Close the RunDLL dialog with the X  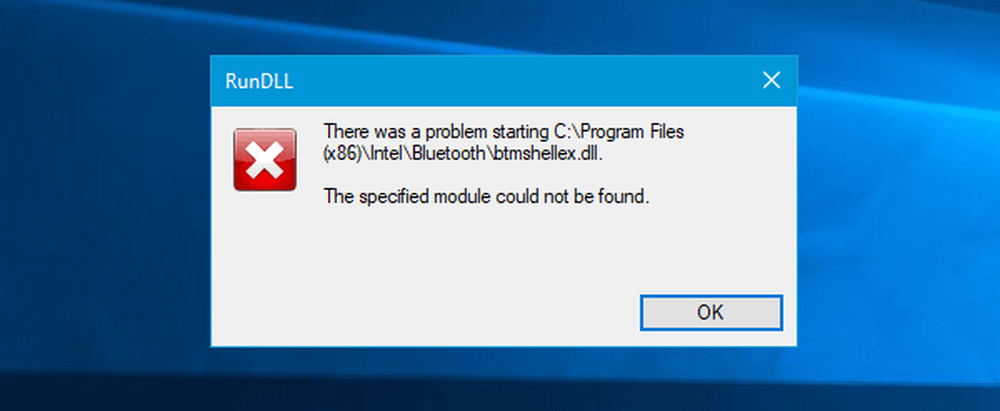tap(772, 80)
